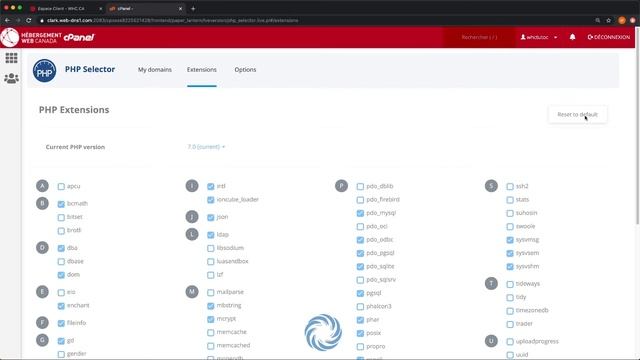Uncheck the sysvmsg extension
Viewport: 640px width, 360px height.
pos(510,240)
